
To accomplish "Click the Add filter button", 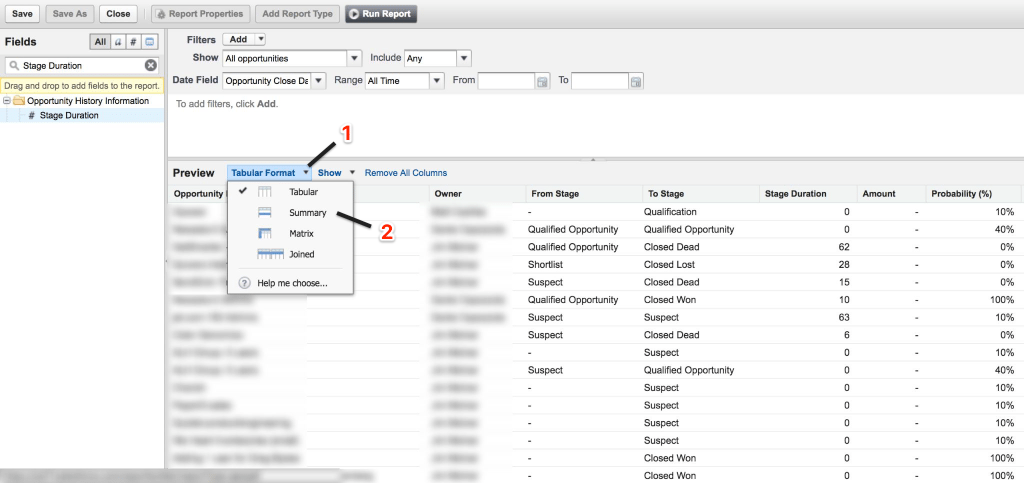I will pyautogui.click(x=238, y=39).
